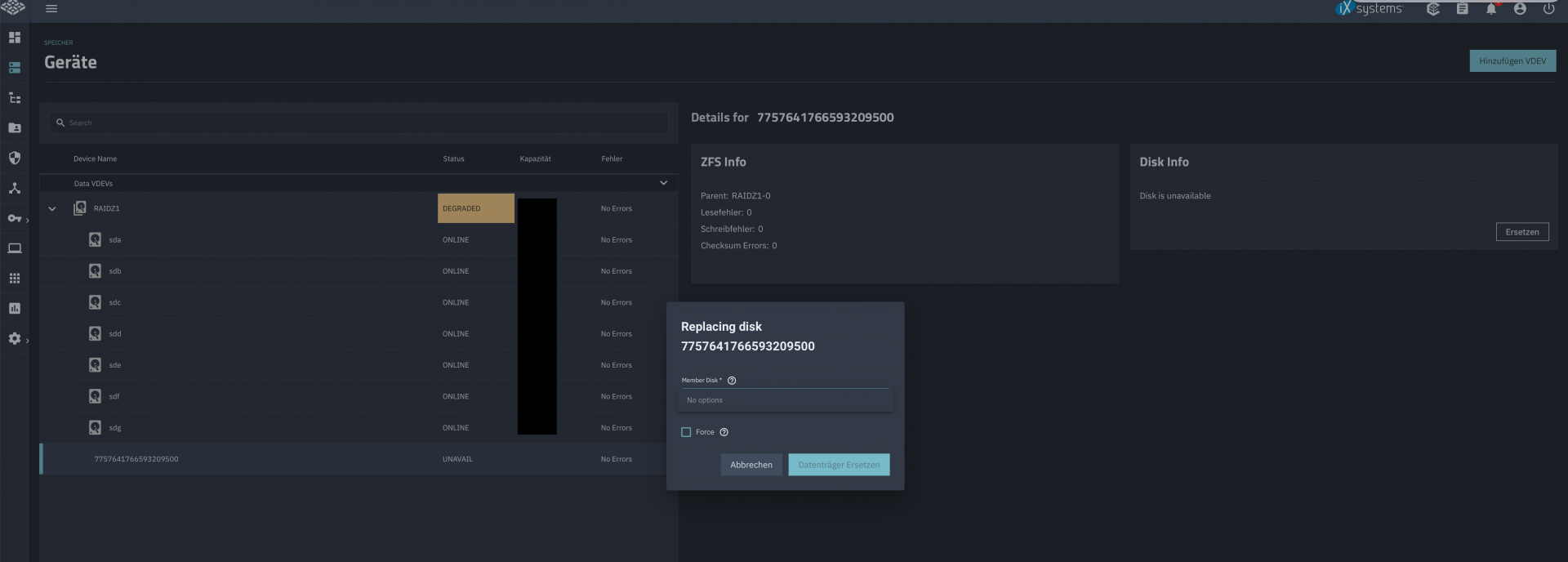This screenshot has height=562, width=1568.
Task: Show help tooltip for Force option
Action: click(x=724, y=432)
